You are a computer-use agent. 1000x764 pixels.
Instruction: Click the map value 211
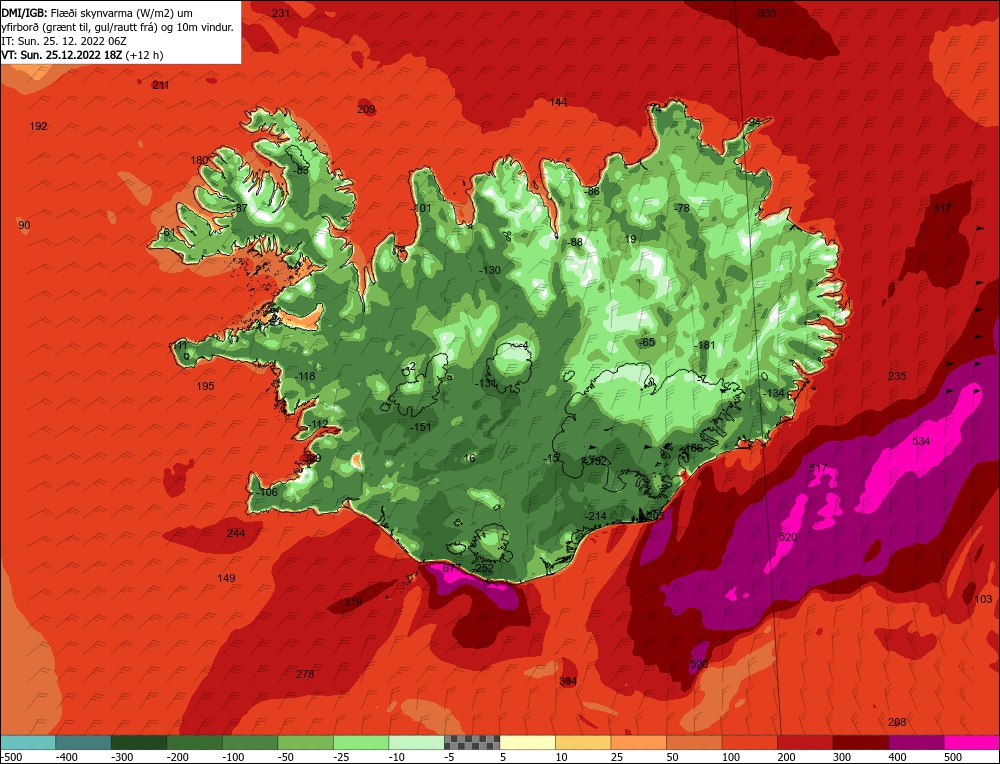(x=161, y=85)
